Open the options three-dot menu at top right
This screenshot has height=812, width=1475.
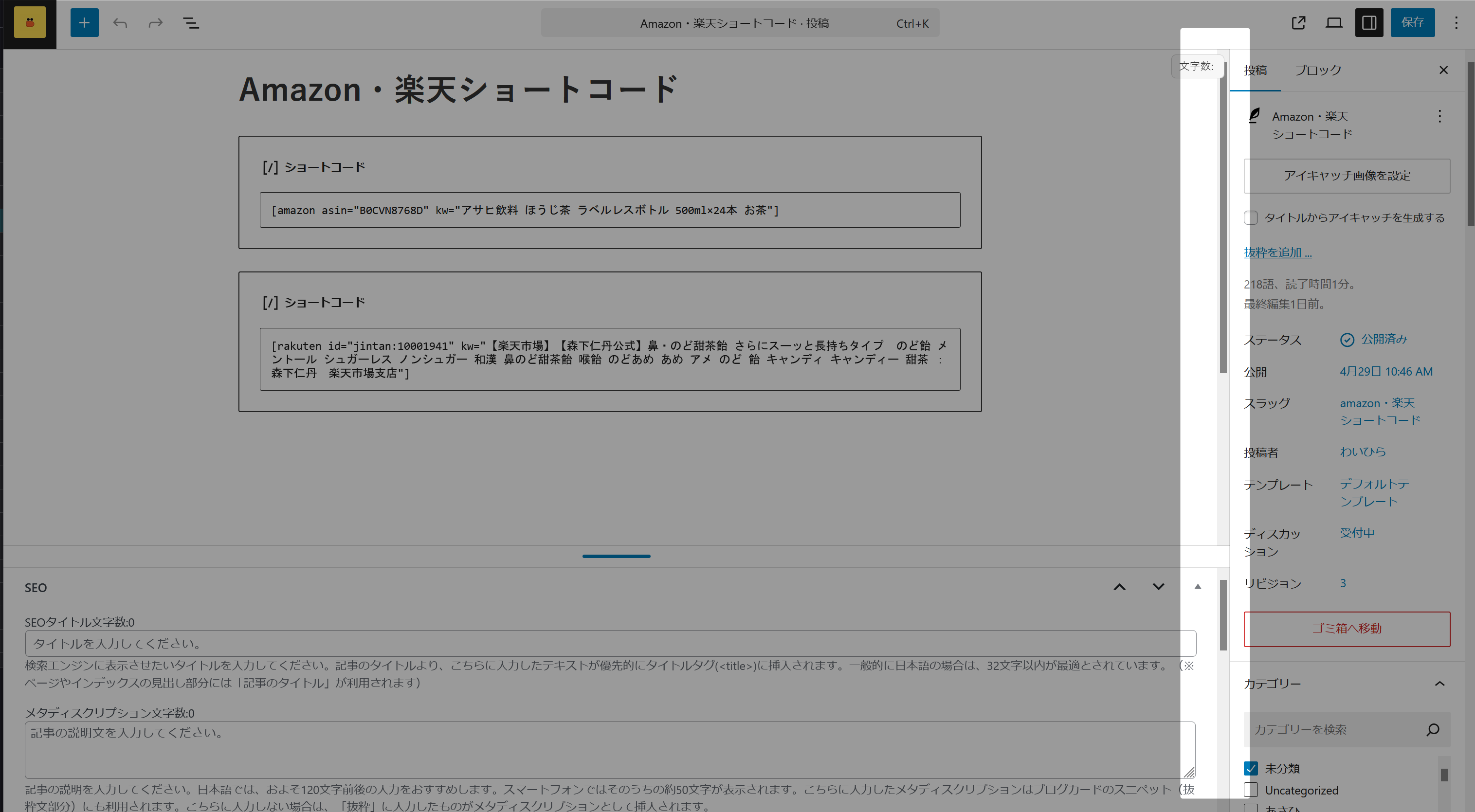pos(1456,23)
